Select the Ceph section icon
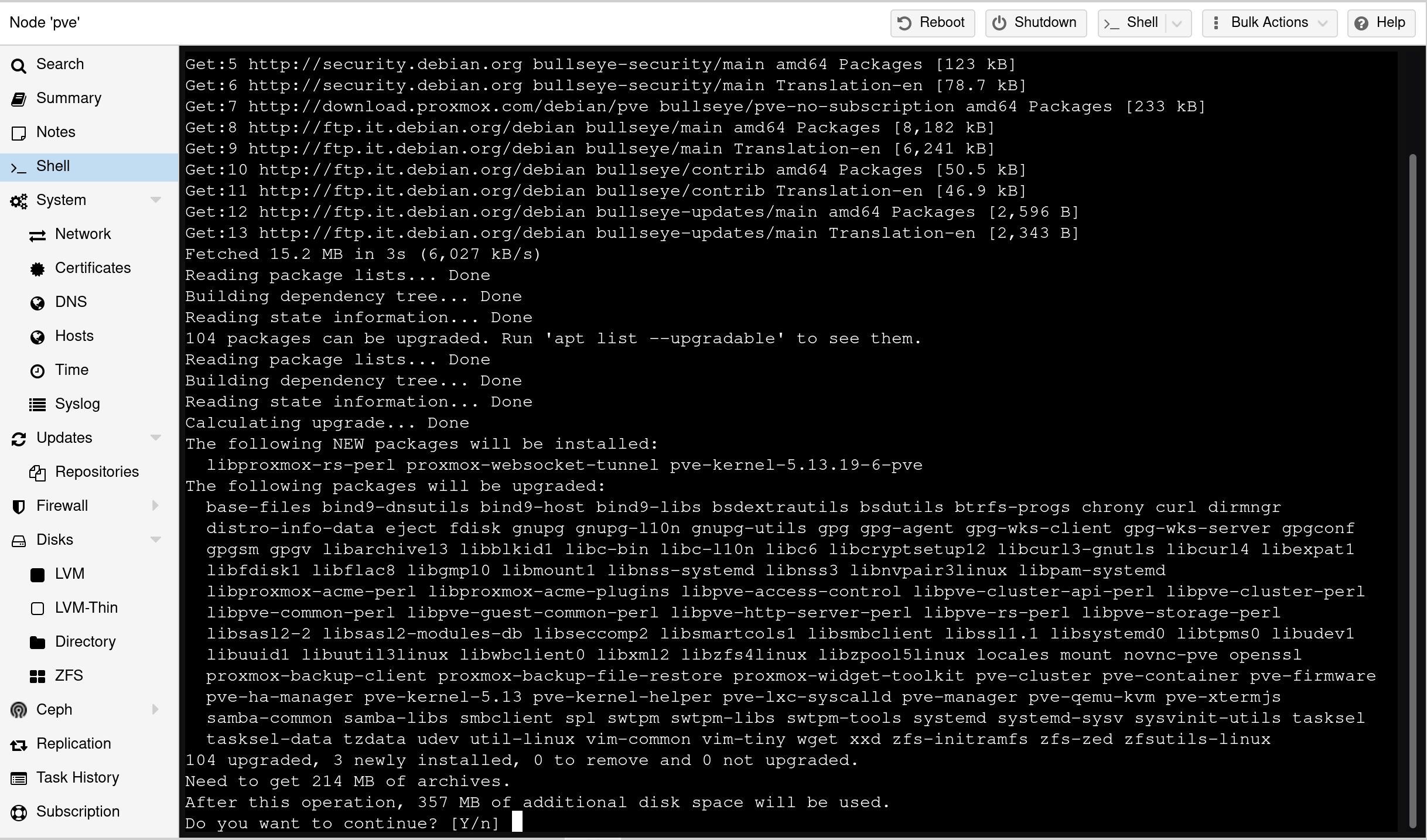The height and width of the screenshot is (840, 1427). pyautogui.click(x=19, y=710)
